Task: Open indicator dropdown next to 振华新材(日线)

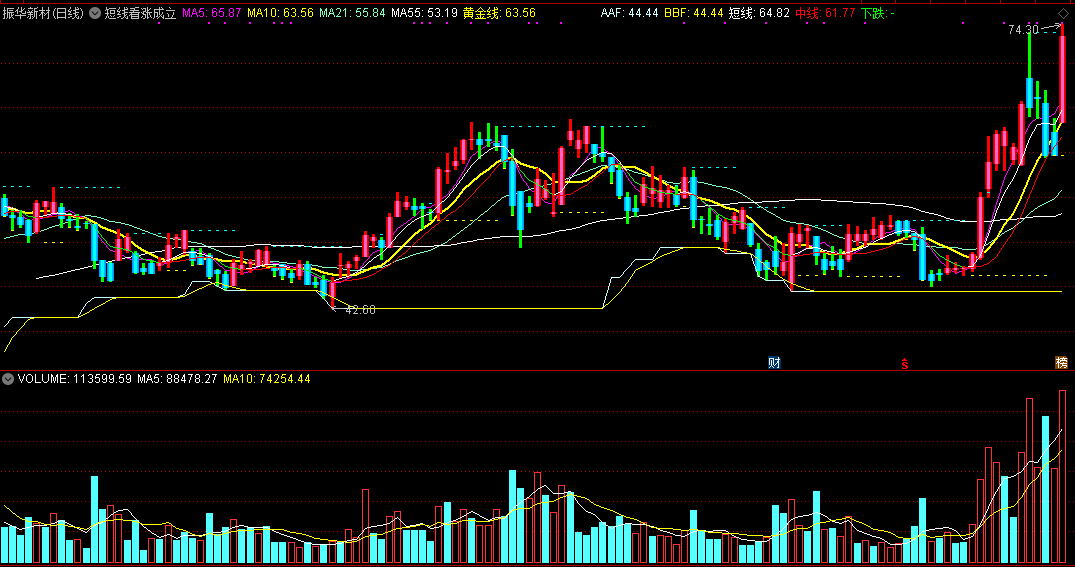Action: pyautogui.click(x=95, y=13)
